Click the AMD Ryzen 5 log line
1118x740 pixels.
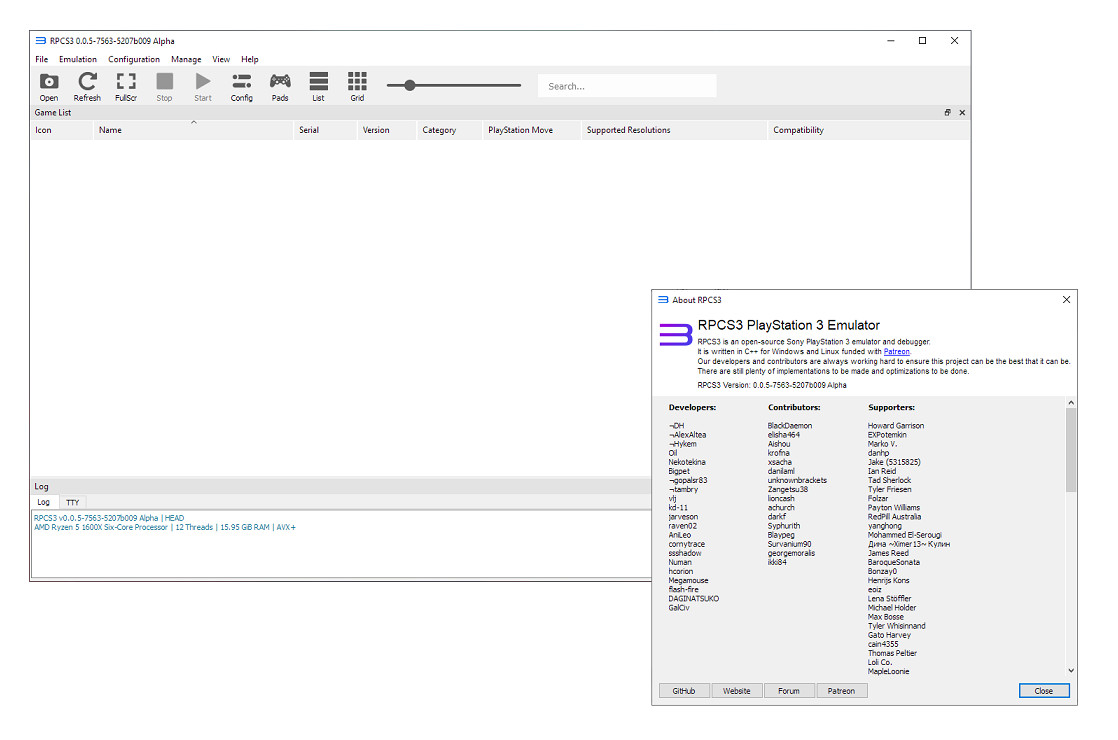tap(165, 528)
